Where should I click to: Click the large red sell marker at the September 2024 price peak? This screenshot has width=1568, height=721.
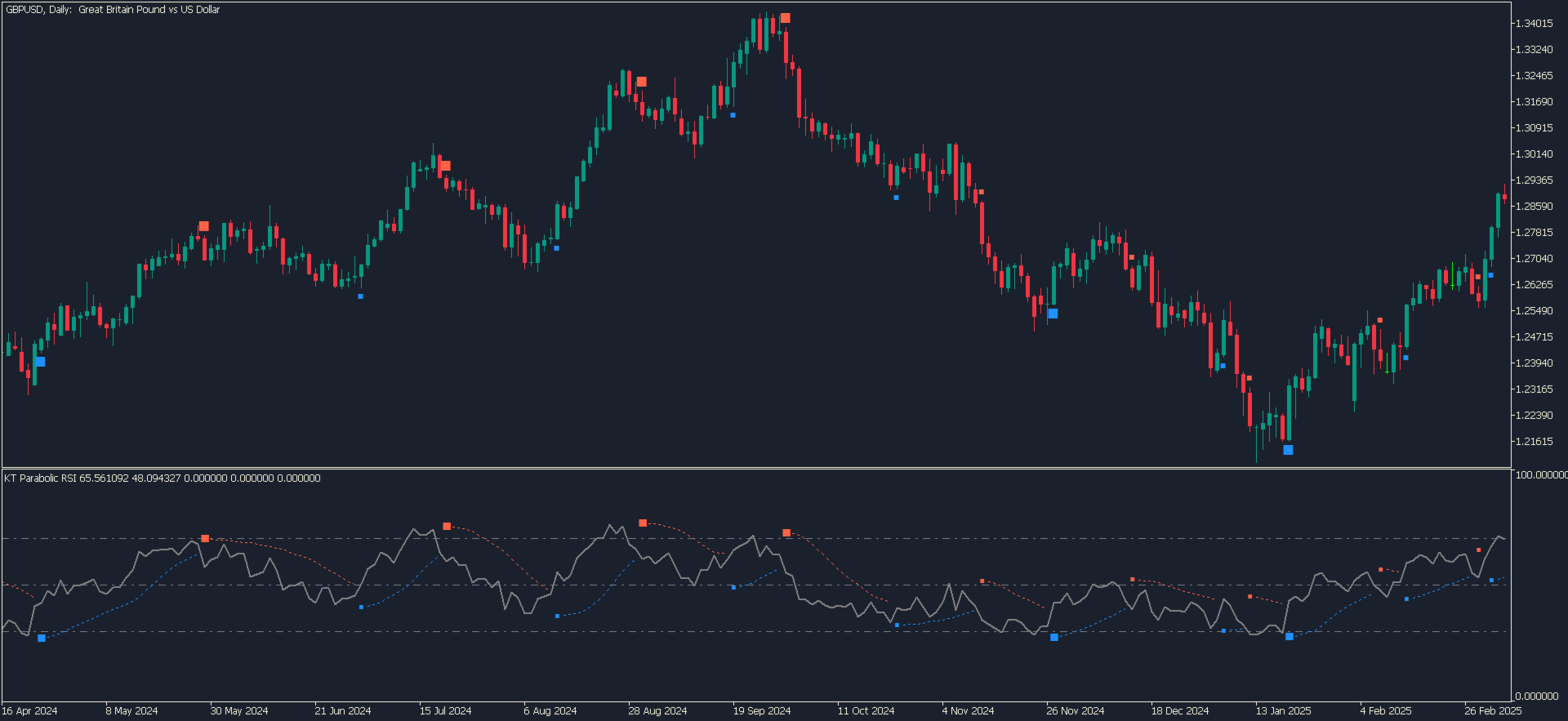click(x=785, y=18)
